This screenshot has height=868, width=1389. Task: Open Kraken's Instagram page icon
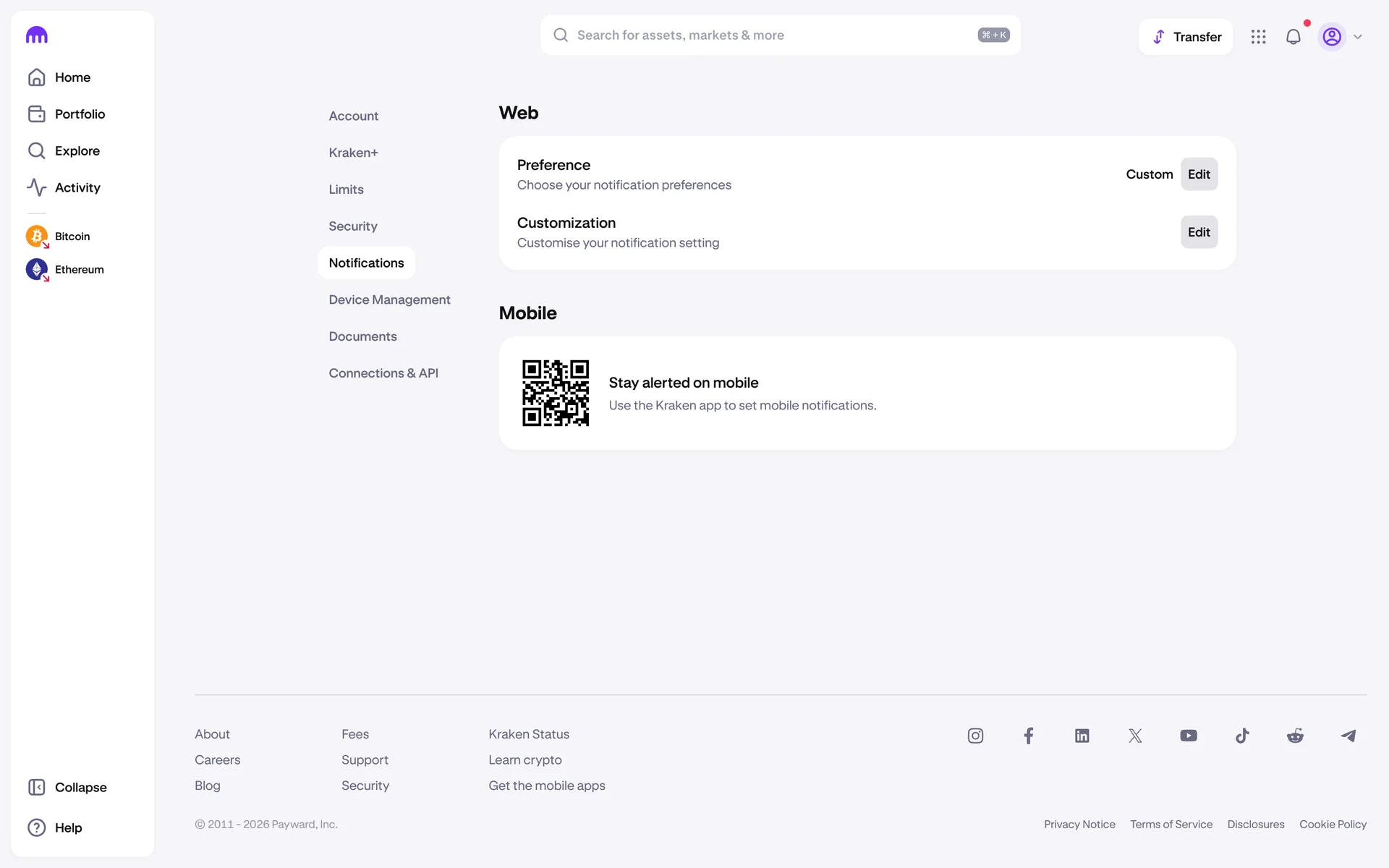(x=975, y=736)
